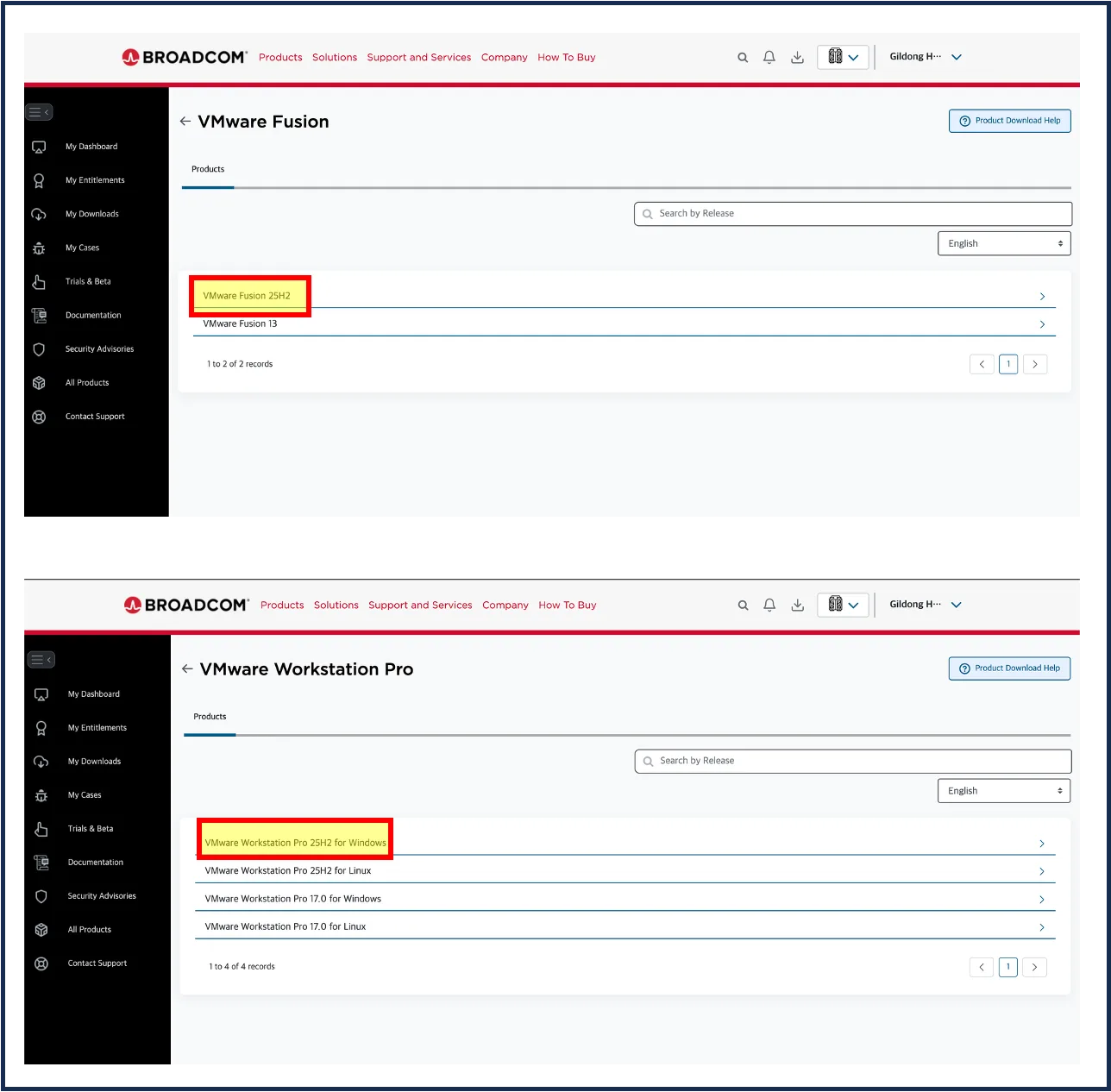
Task: Go back using arrow beside VMware Fusion title
Action: 185,122
